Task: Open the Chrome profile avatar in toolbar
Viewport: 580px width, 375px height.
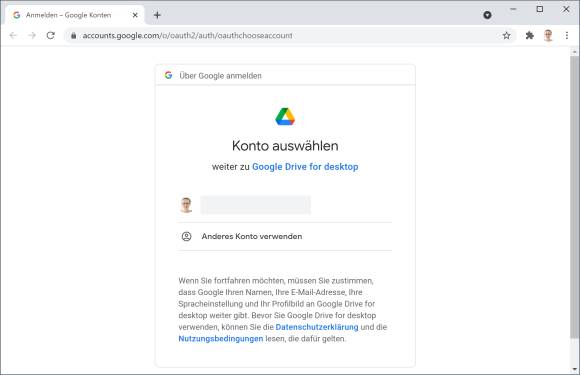Action: coord(548,36)
